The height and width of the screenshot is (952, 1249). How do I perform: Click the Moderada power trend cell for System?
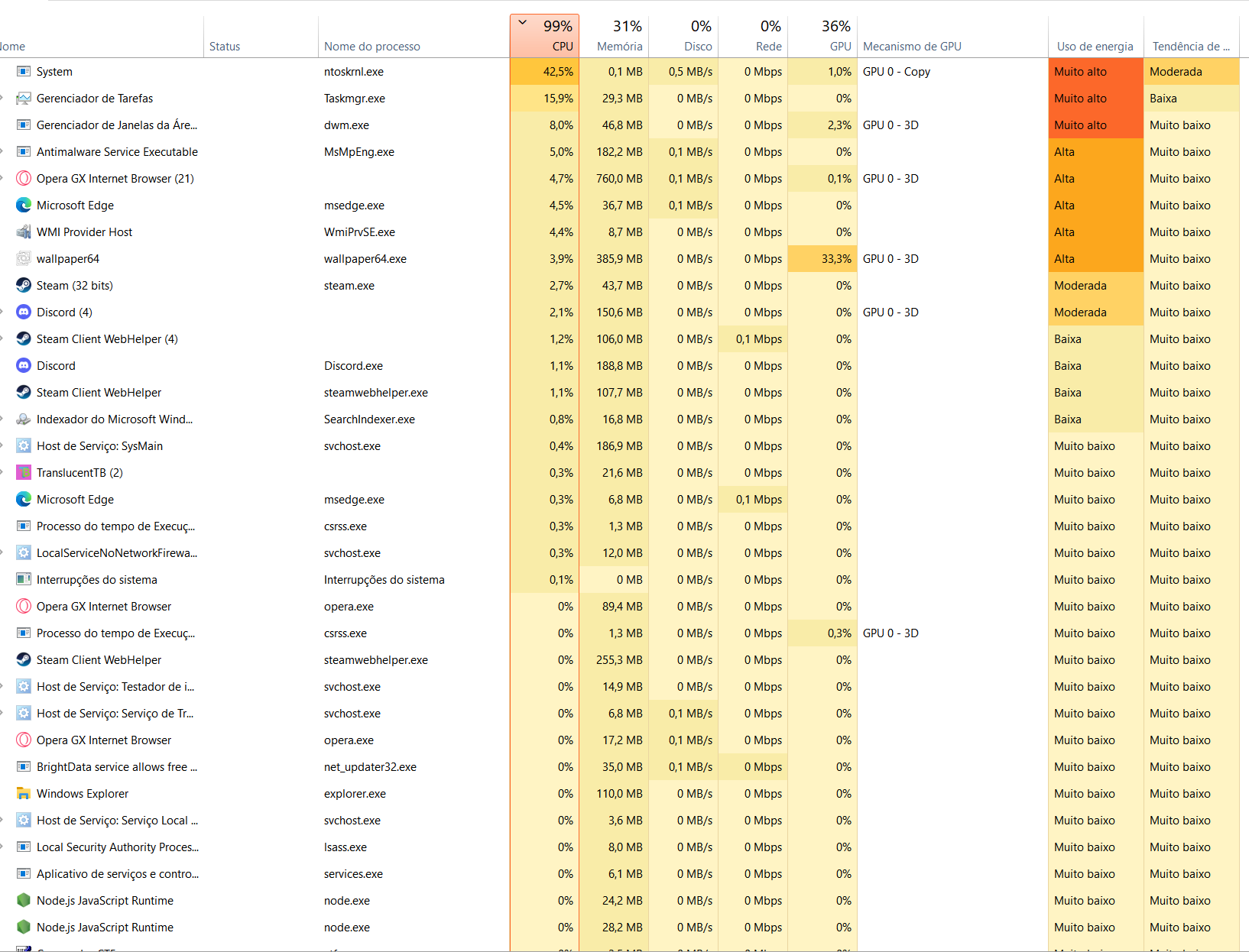tap(1191, 72)
